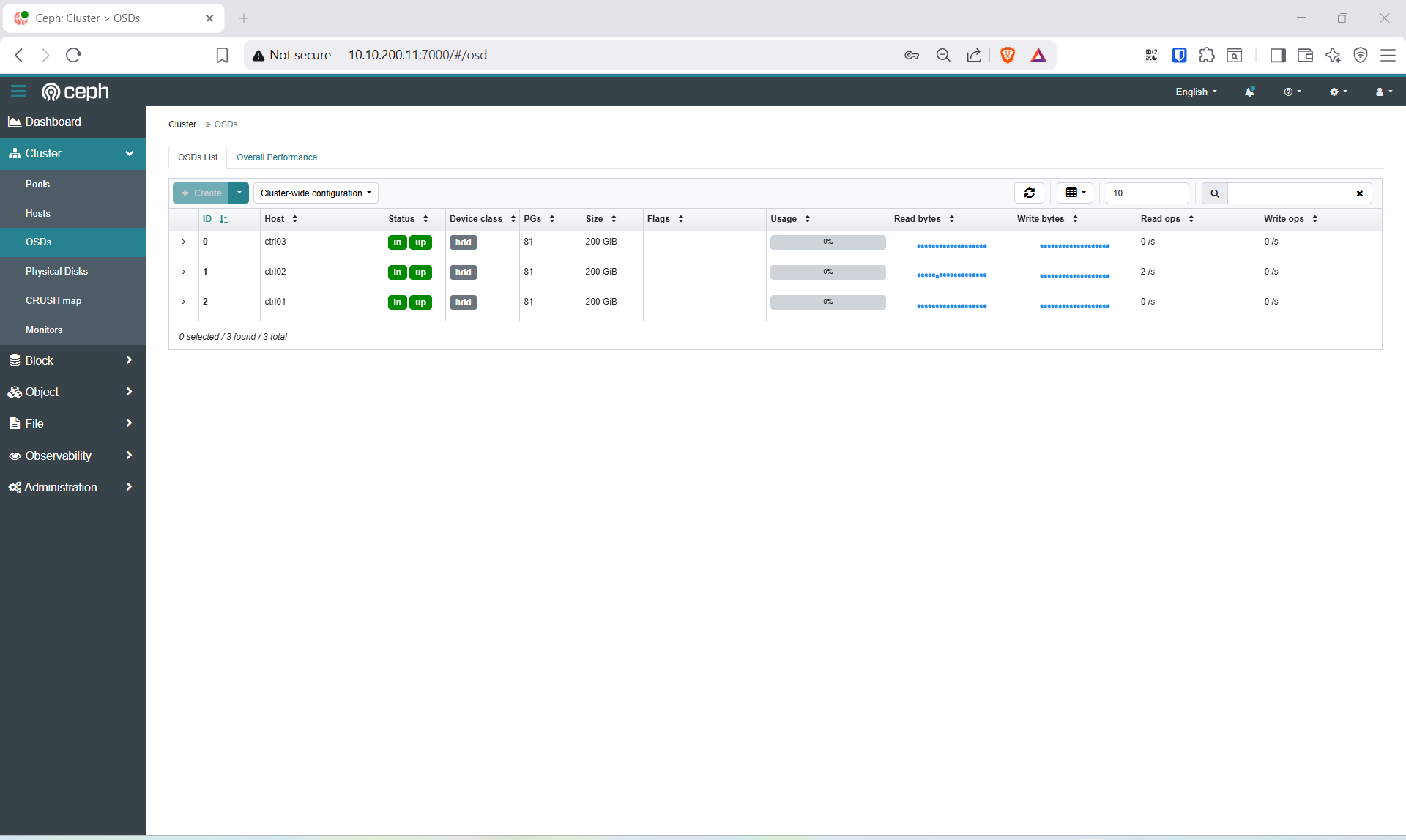
Task: Click the table search input field
Action: 1287,193
